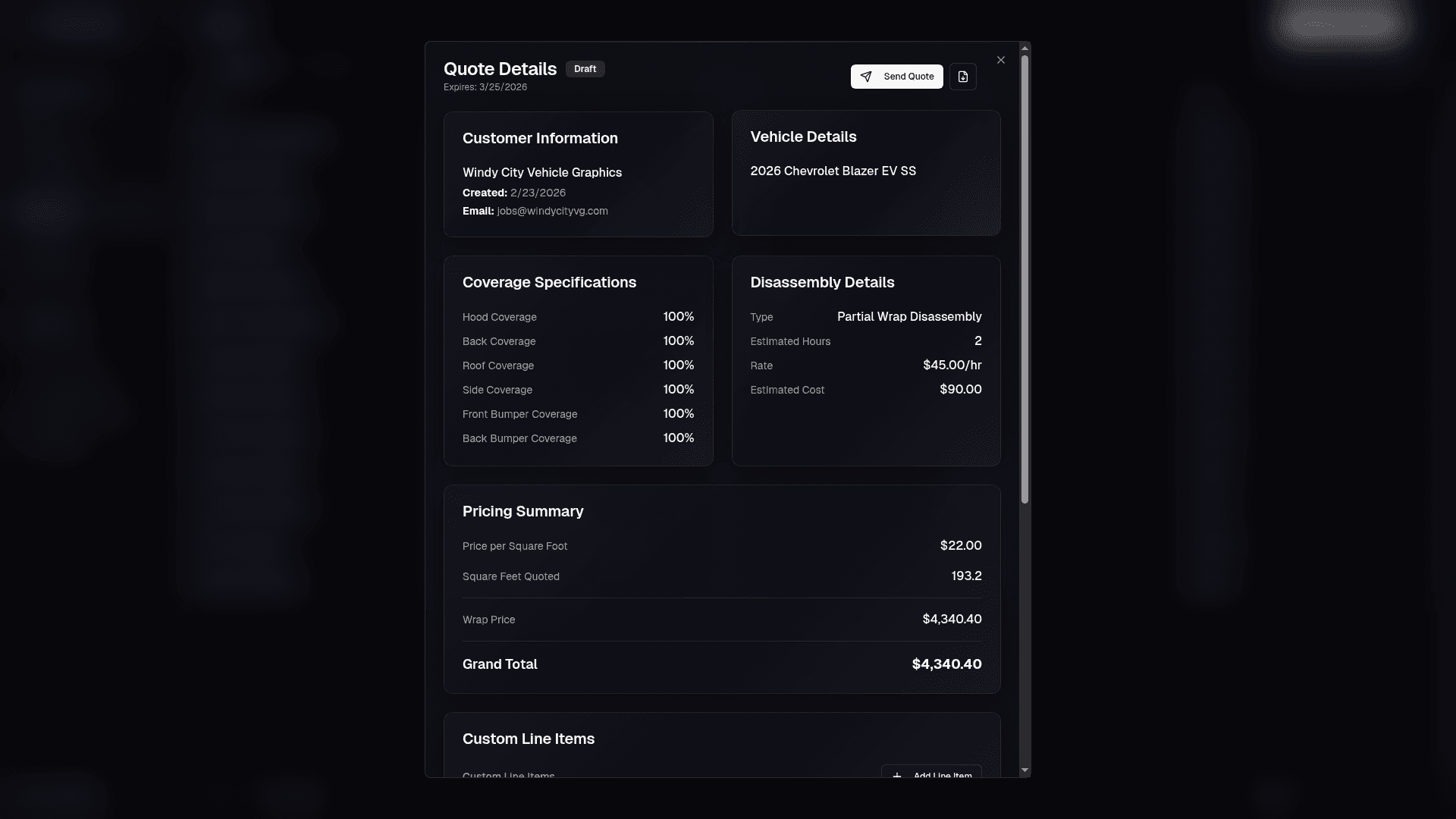Screen dimensions: 1456x819
Task: Click the Send Quote button
Action: tap(896, 76)
